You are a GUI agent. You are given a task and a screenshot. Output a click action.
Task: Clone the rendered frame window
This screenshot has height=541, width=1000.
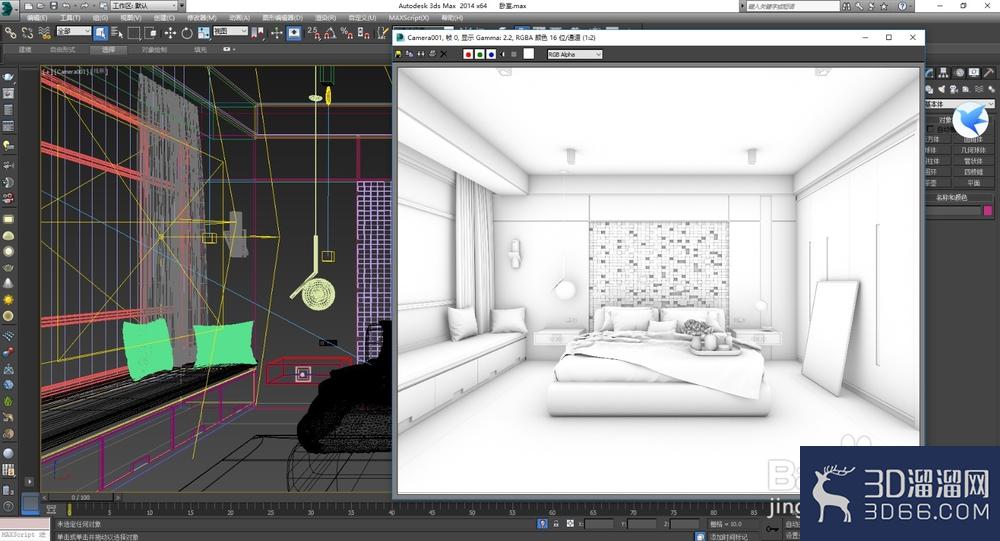click(x=421, y=54)
